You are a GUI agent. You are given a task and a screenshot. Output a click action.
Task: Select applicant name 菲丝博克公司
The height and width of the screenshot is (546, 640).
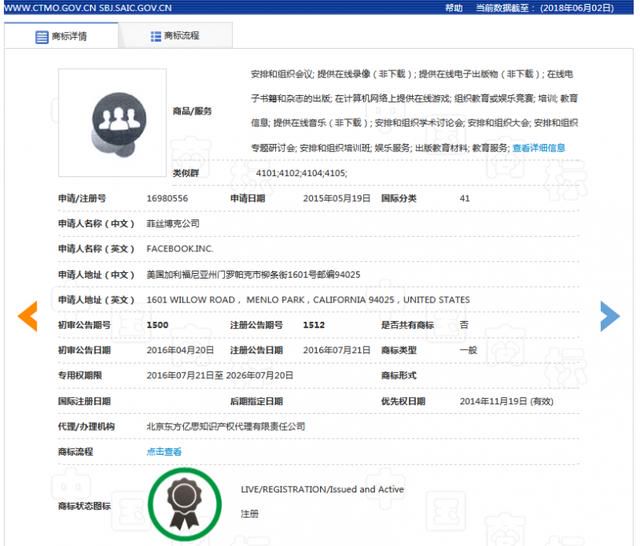coord(173,224)
